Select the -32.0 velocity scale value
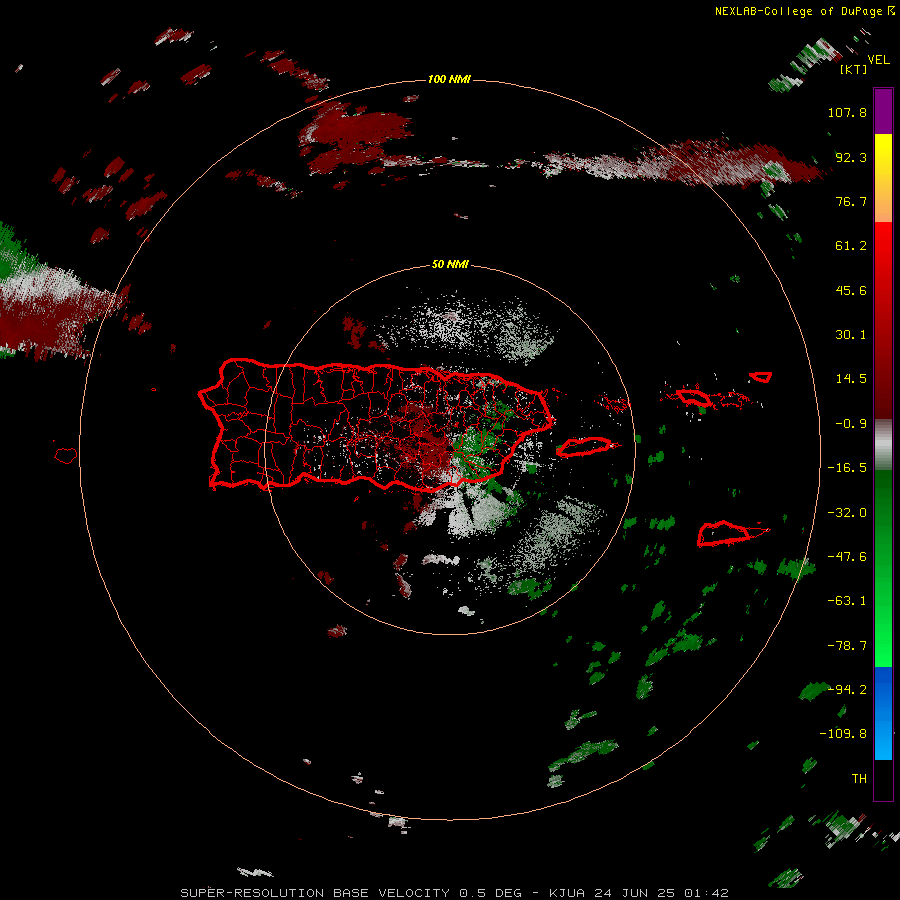900x900 pixels. (847, 513)
